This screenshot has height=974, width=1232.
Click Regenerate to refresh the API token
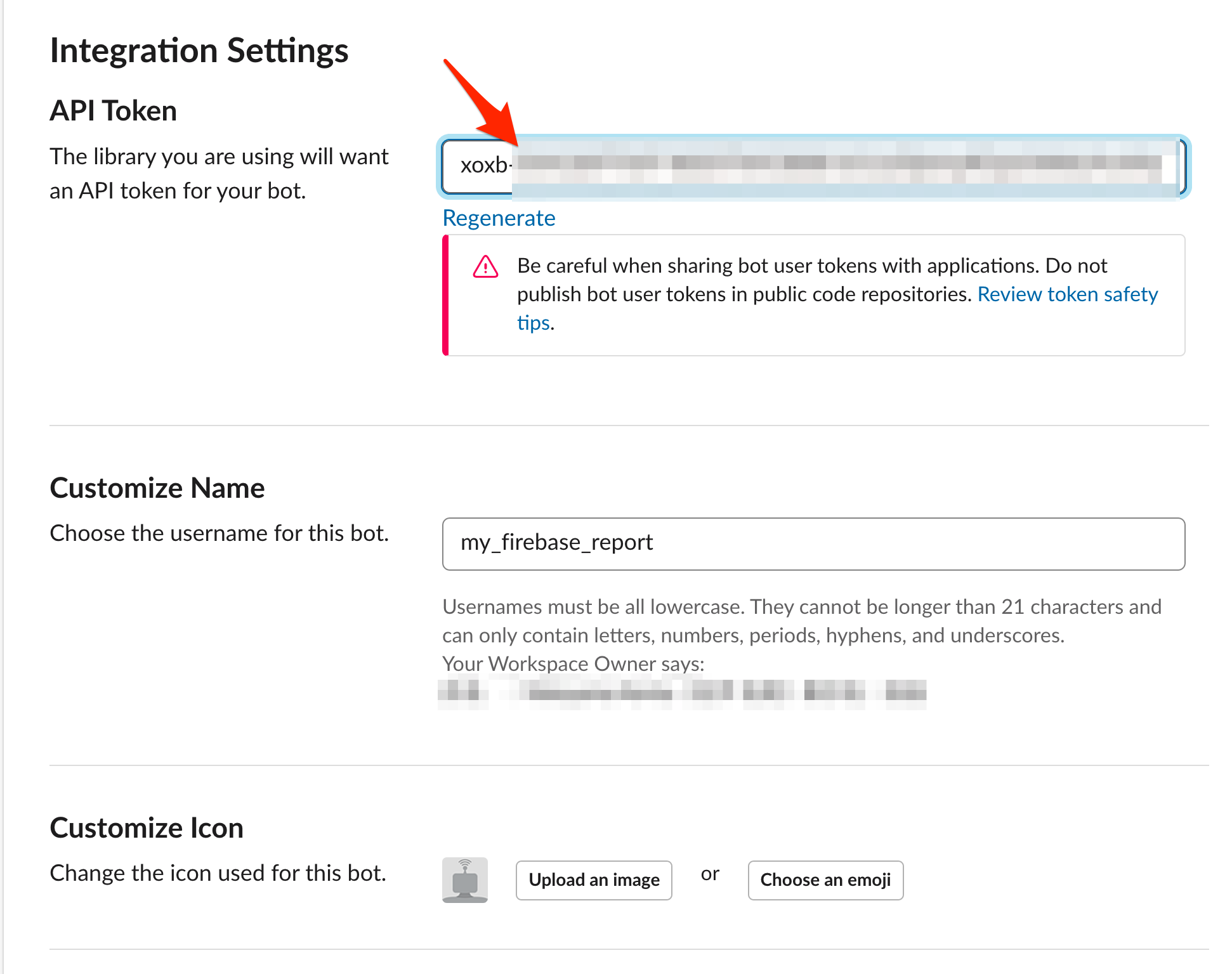click(x=500, y=218)
